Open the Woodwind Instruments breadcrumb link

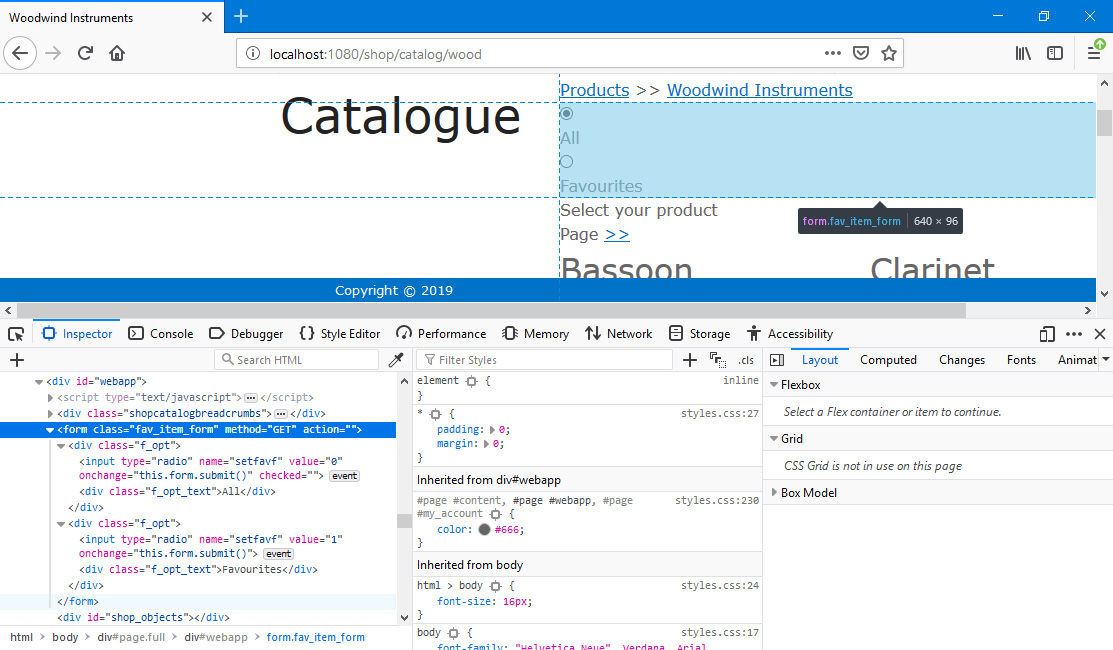point(760,90)
